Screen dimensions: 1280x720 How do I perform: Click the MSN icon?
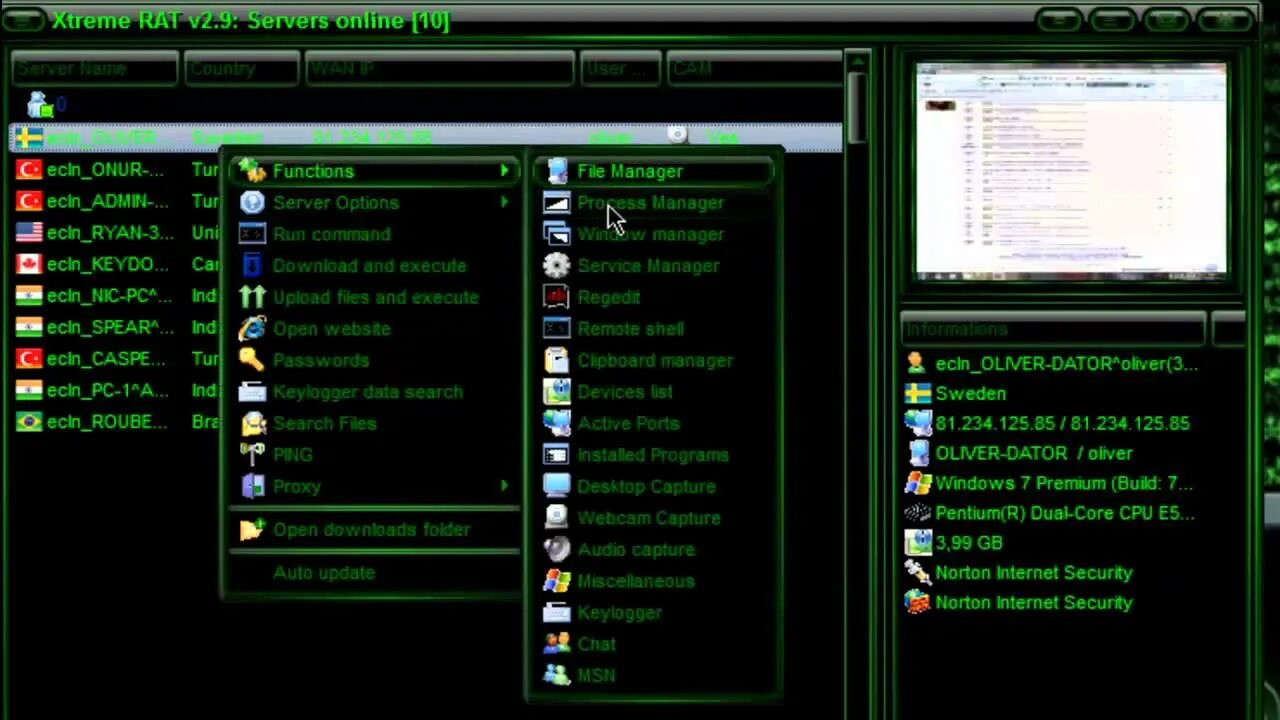tap(557, 675)
